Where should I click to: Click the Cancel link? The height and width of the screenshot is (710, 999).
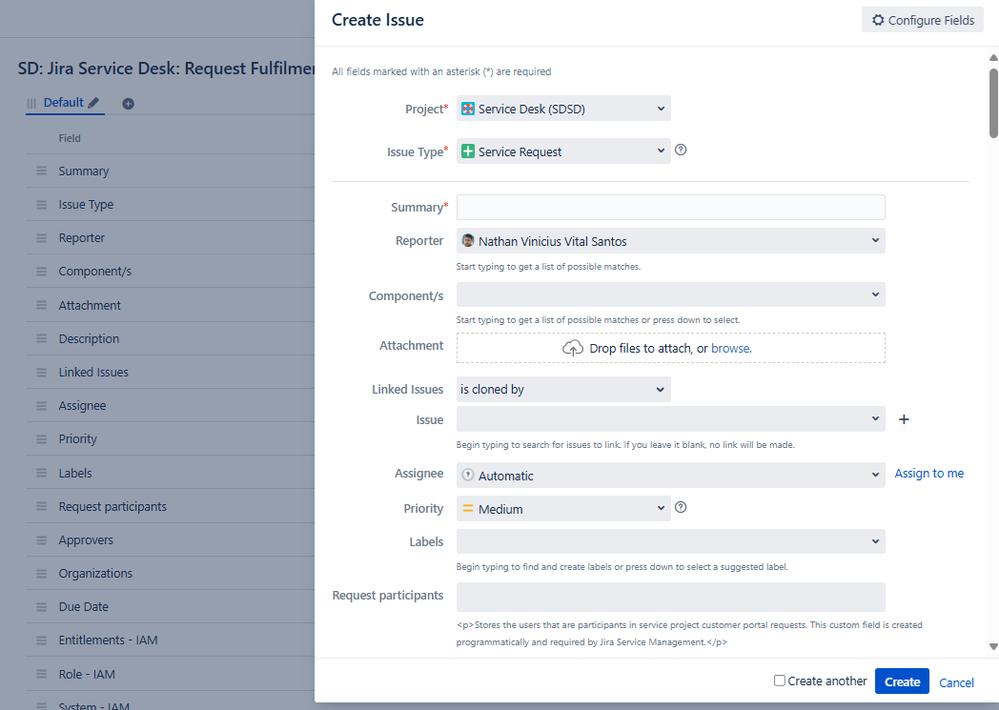click(x=956, y=683)
